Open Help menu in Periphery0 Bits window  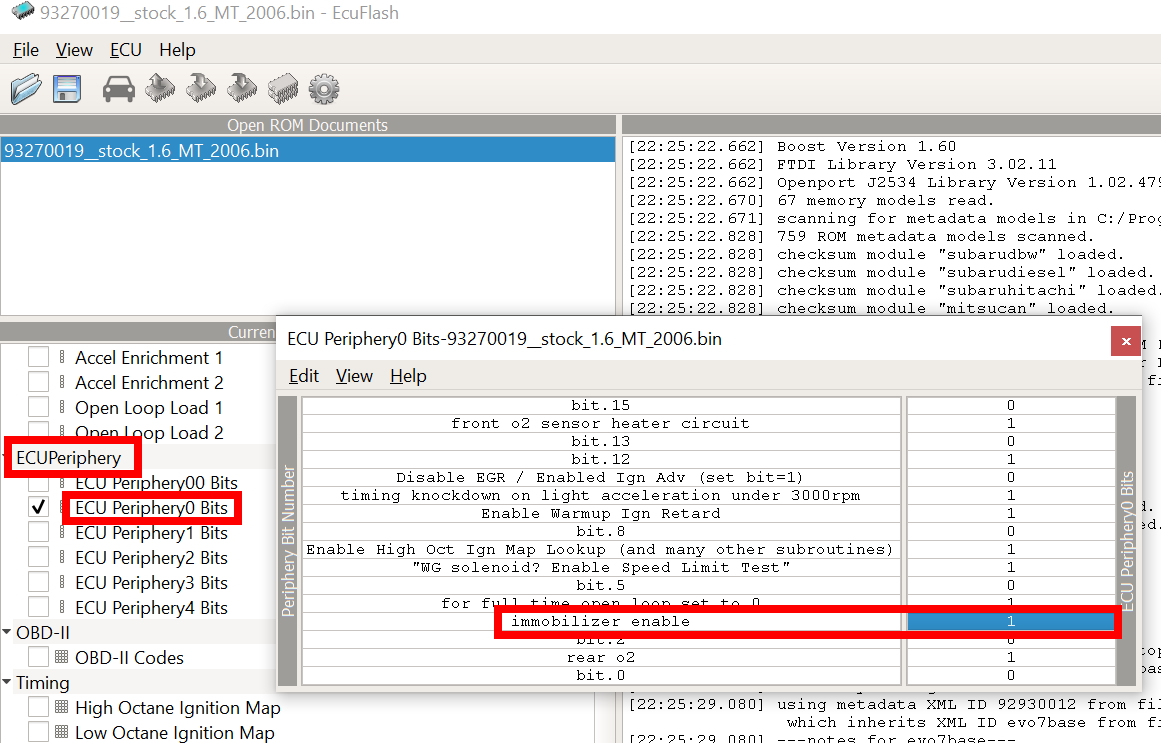point(408,376)
